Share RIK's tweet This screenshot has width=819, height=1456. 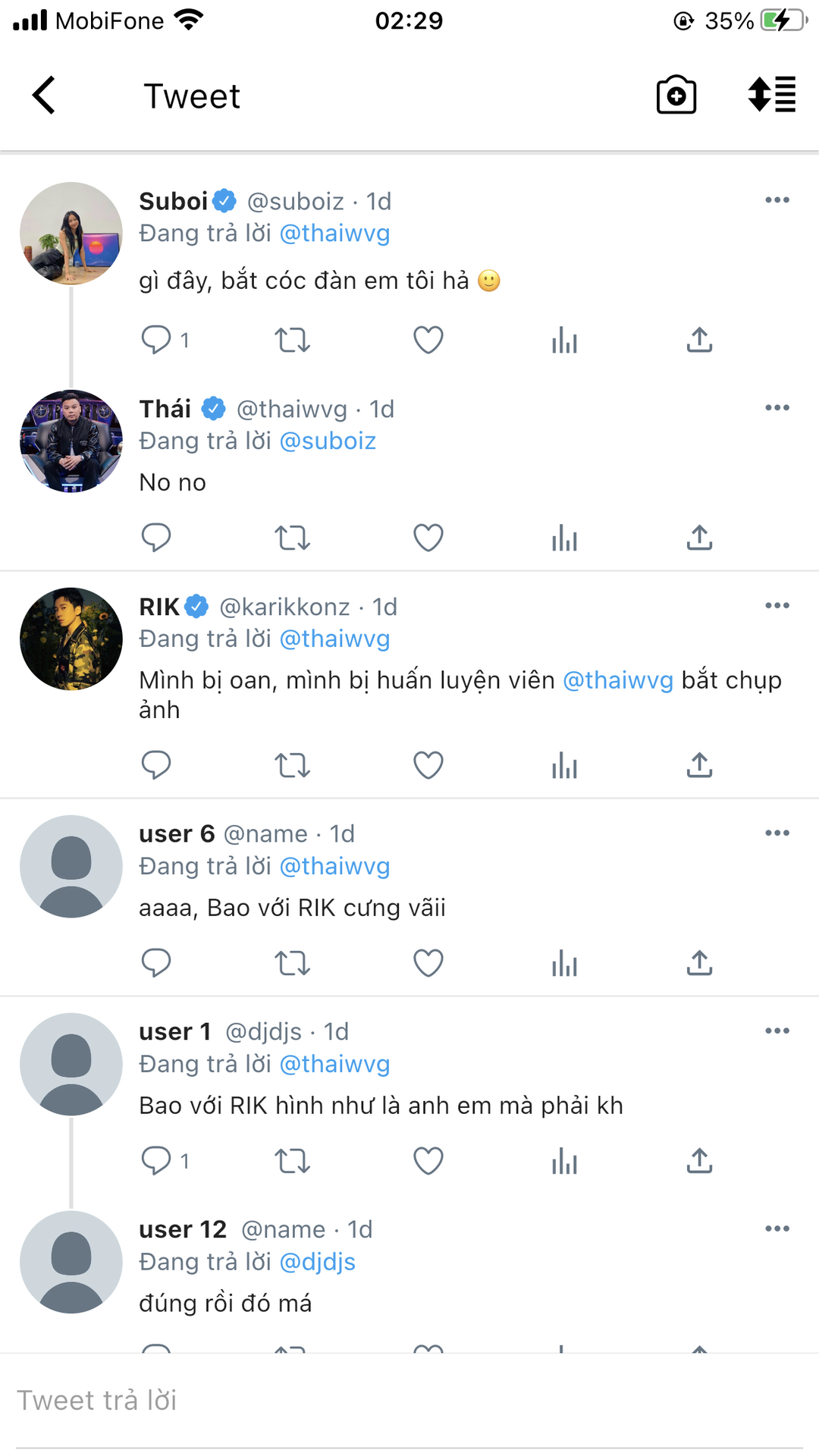pos(699,765)
